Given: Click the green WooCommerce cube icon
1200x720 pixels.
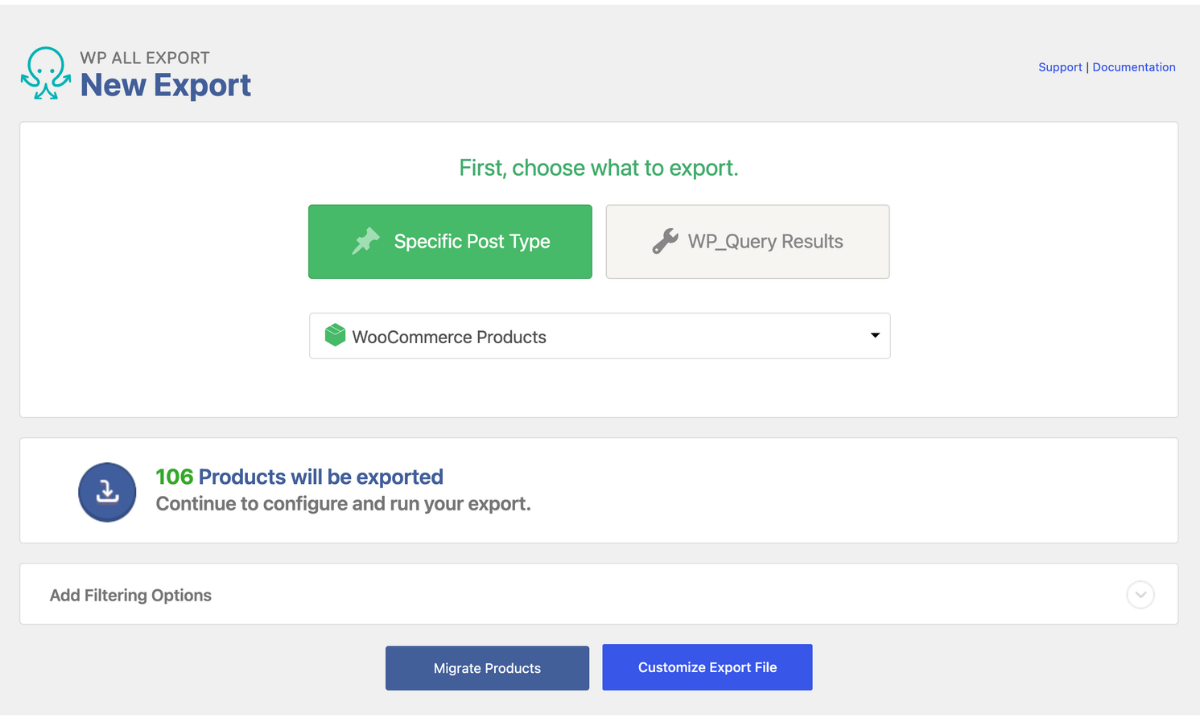Looking at the screenshot, I should (335, 336).
